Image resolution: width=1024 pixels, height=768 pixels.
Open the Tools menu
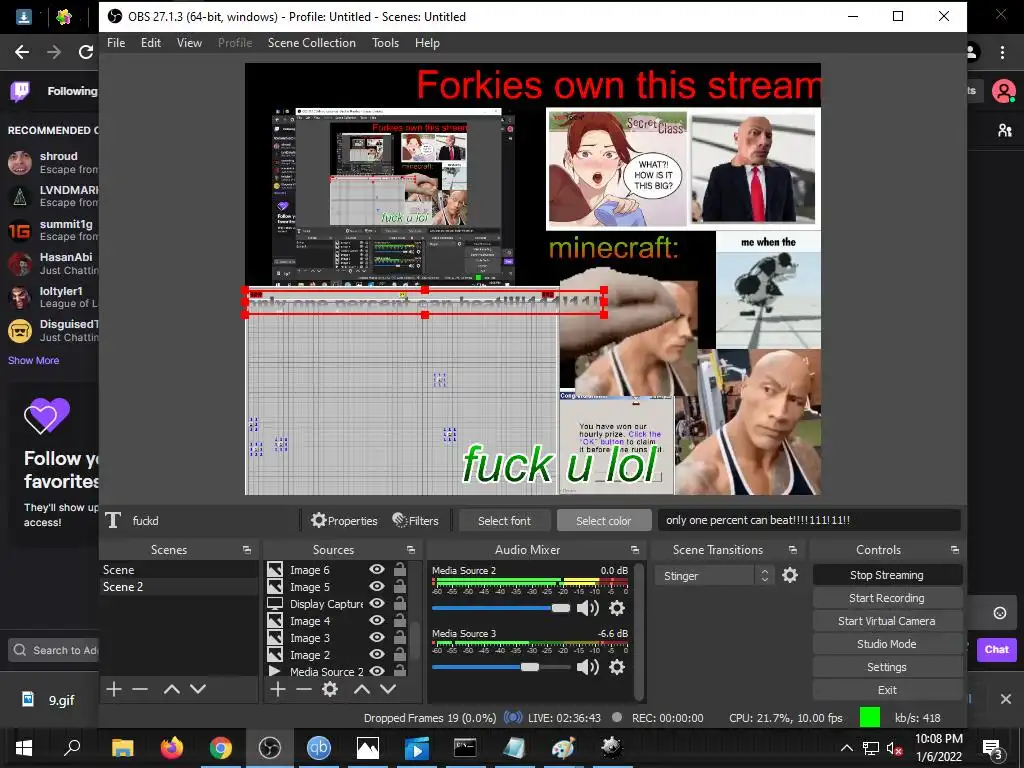pyautogui.click(x=385, y=43)
